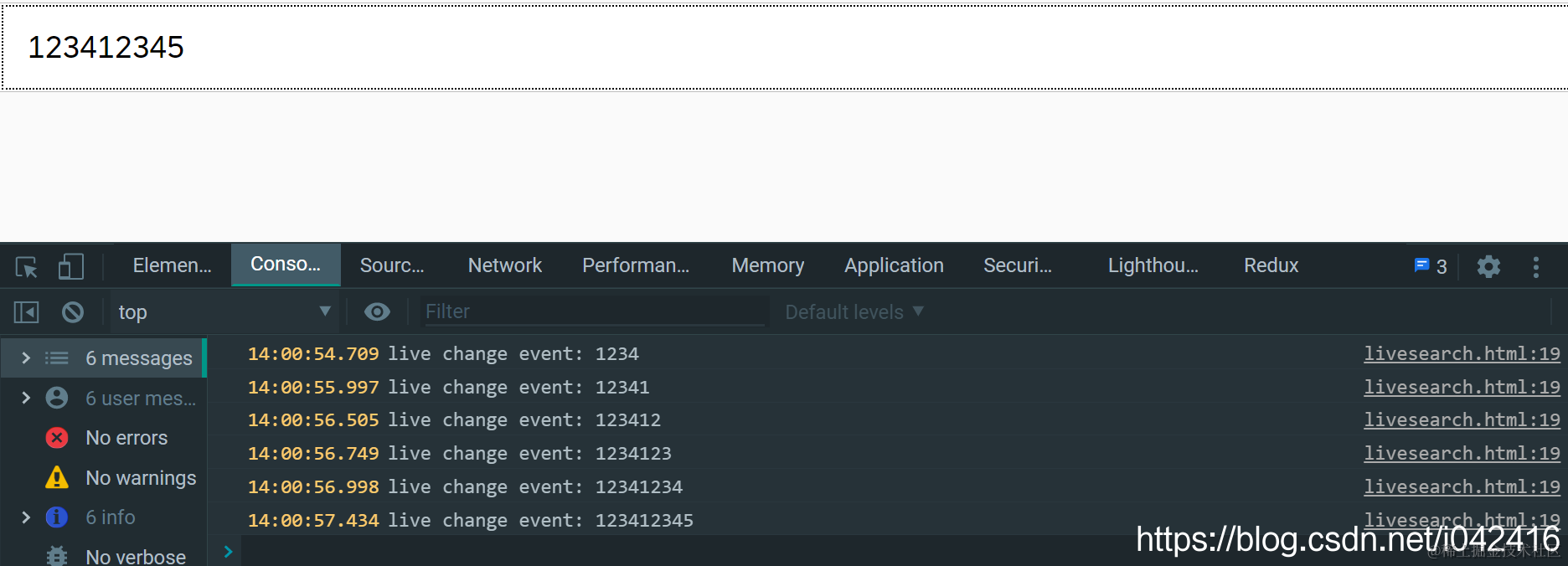Expand the 6 user messages group
This screenshot has height=566, width=1568.
(26, 398)
